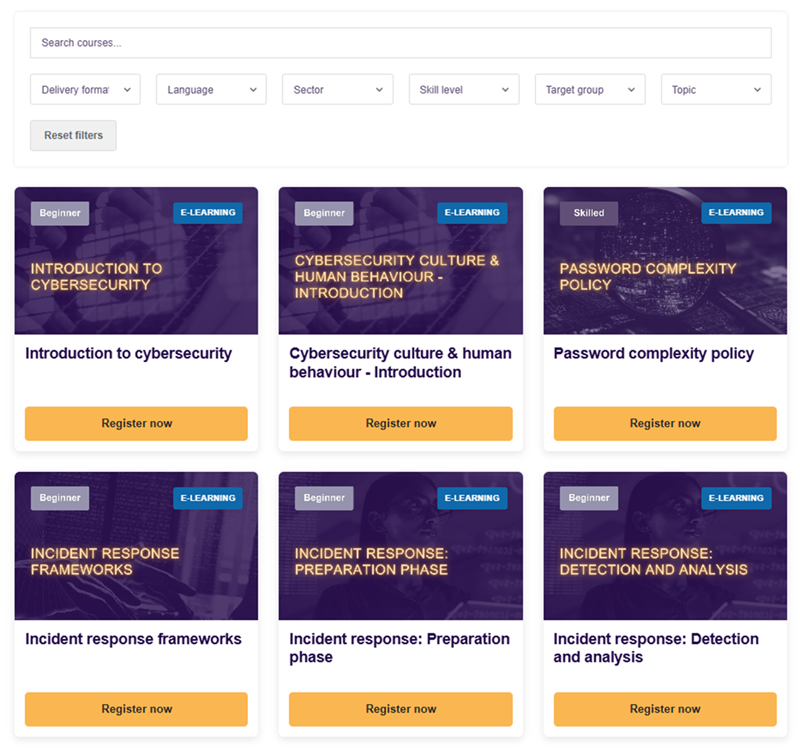800x748 pixels.
Task: Open the Password complexity policy title link
Action: pos(653,353)
